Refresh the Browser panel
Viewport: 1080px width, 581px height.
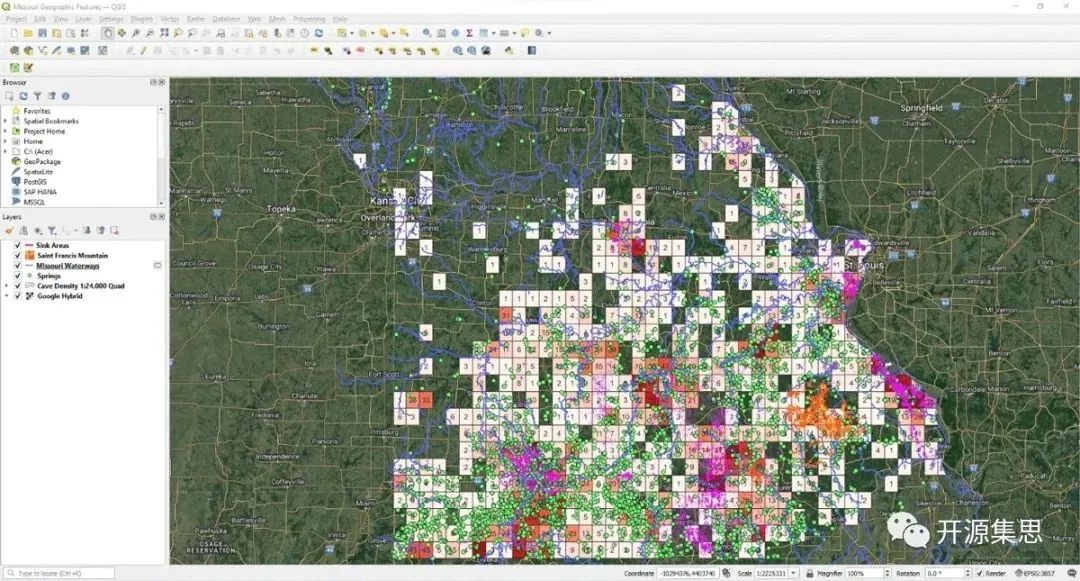(x=23, y=96)
